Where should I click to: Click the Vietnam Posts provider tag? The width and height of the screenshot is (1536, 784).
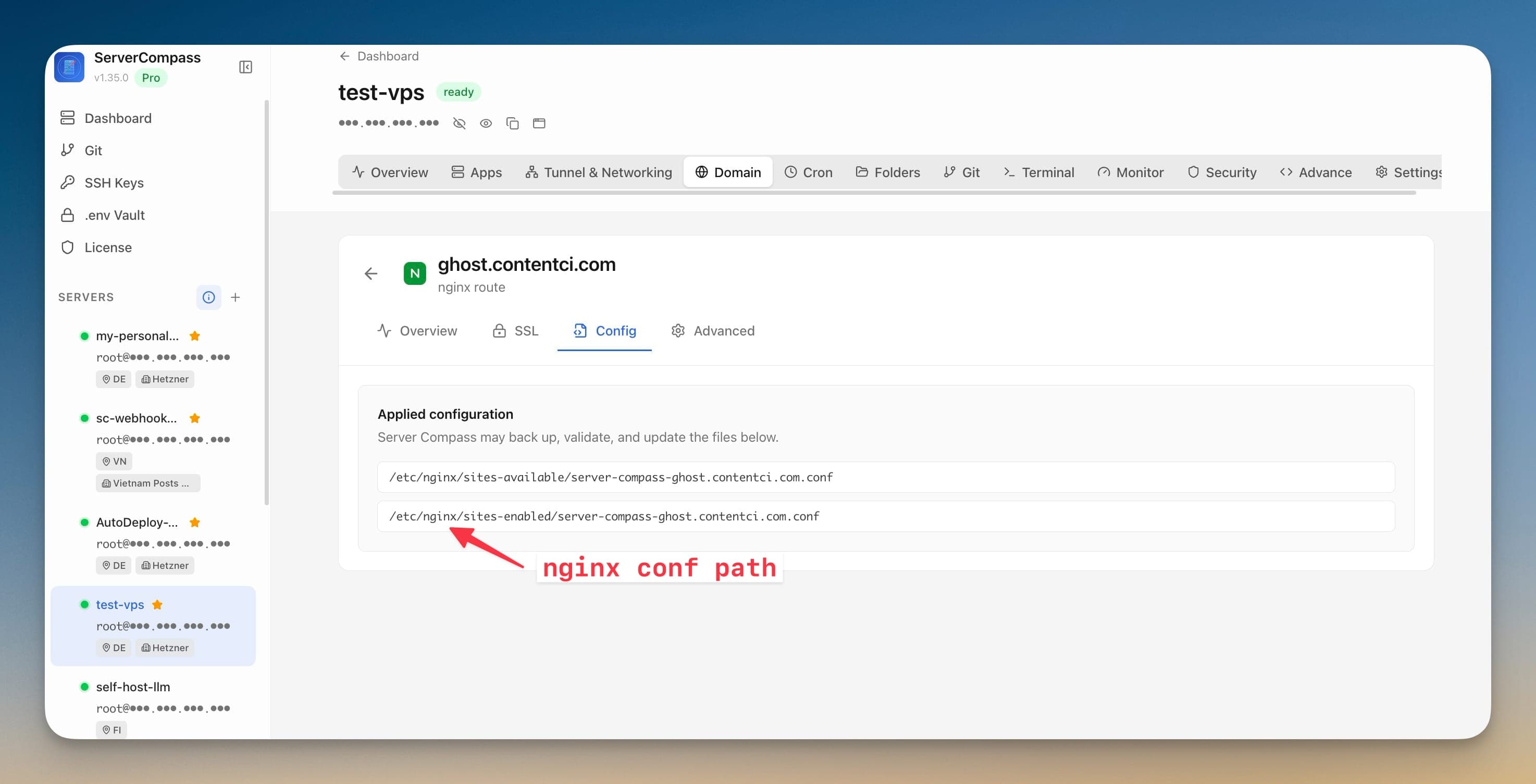pos(148,483)
